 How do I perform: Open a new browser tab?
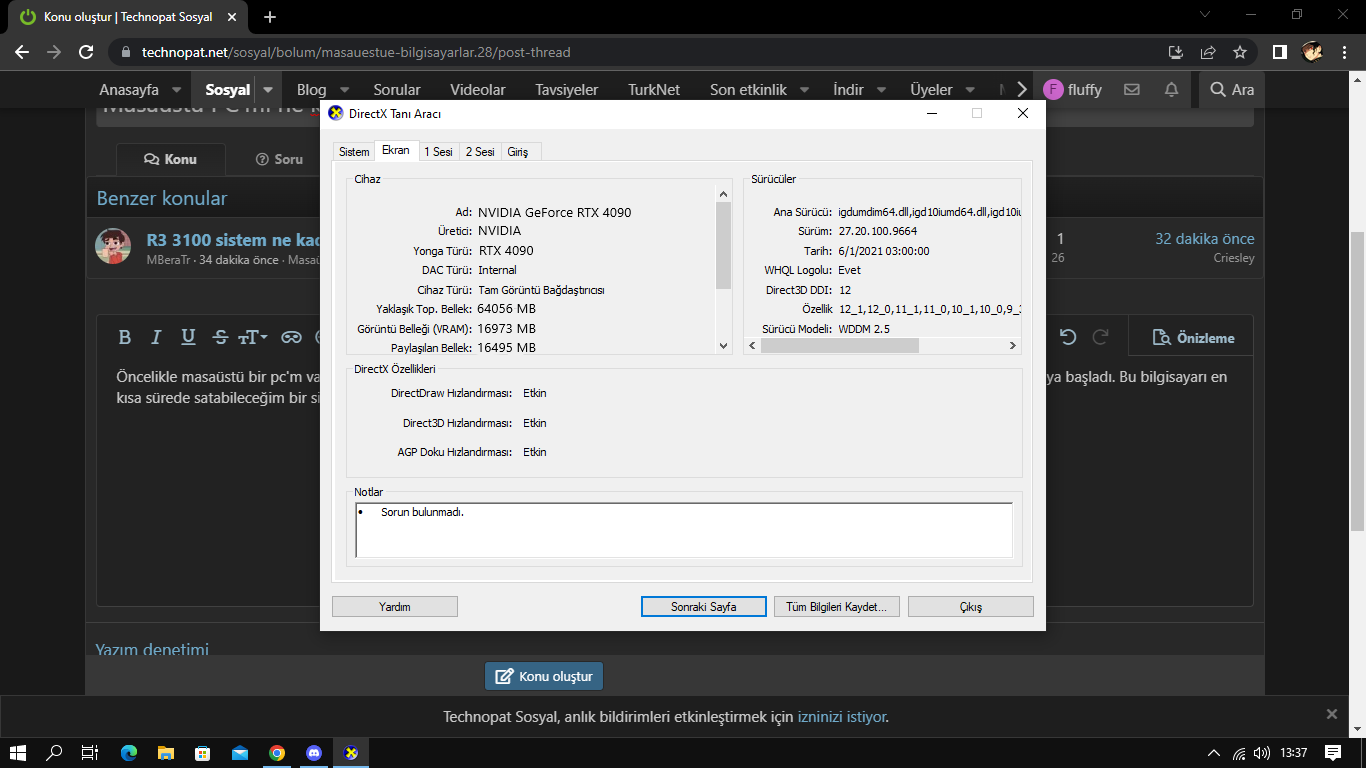pos(270,17)
